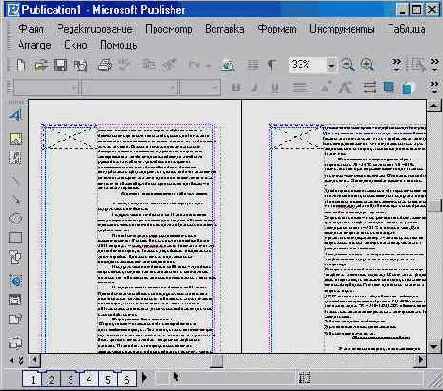Click the fill color swatch icon
The height and width of the screenshot is (391, 443).
coord(388,87)
